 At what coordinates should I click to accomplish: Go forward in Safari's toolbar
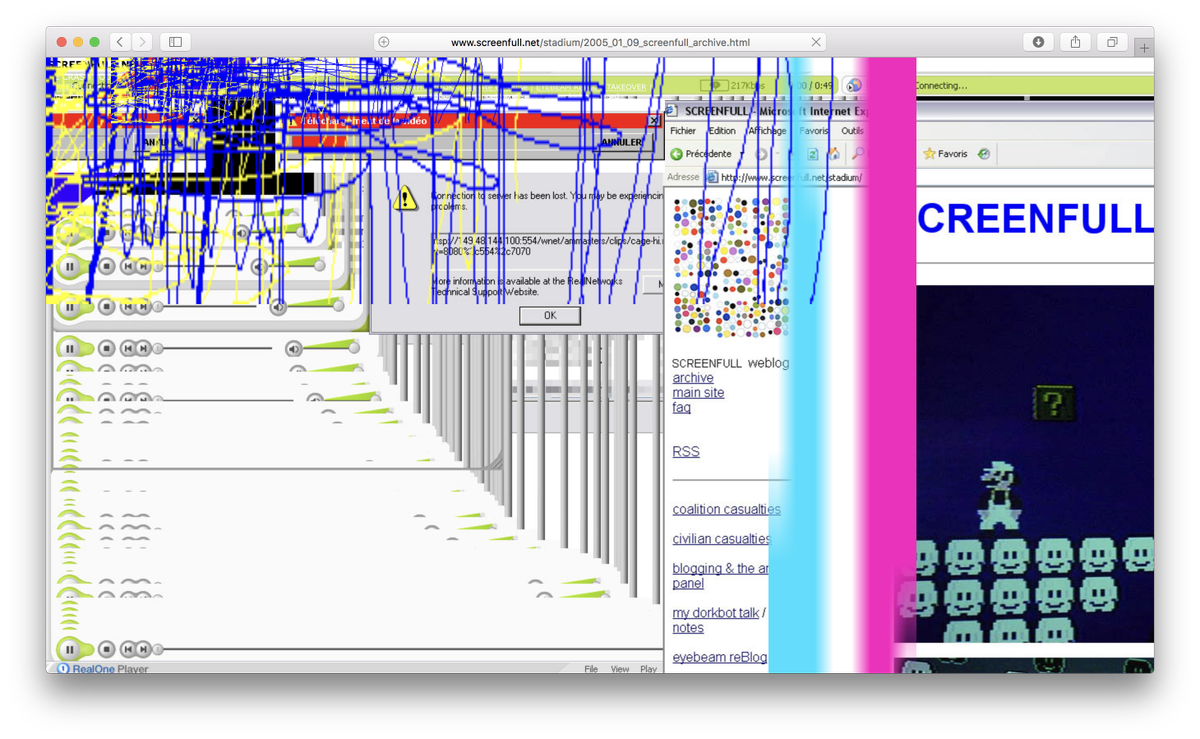(x=143, y=42)
